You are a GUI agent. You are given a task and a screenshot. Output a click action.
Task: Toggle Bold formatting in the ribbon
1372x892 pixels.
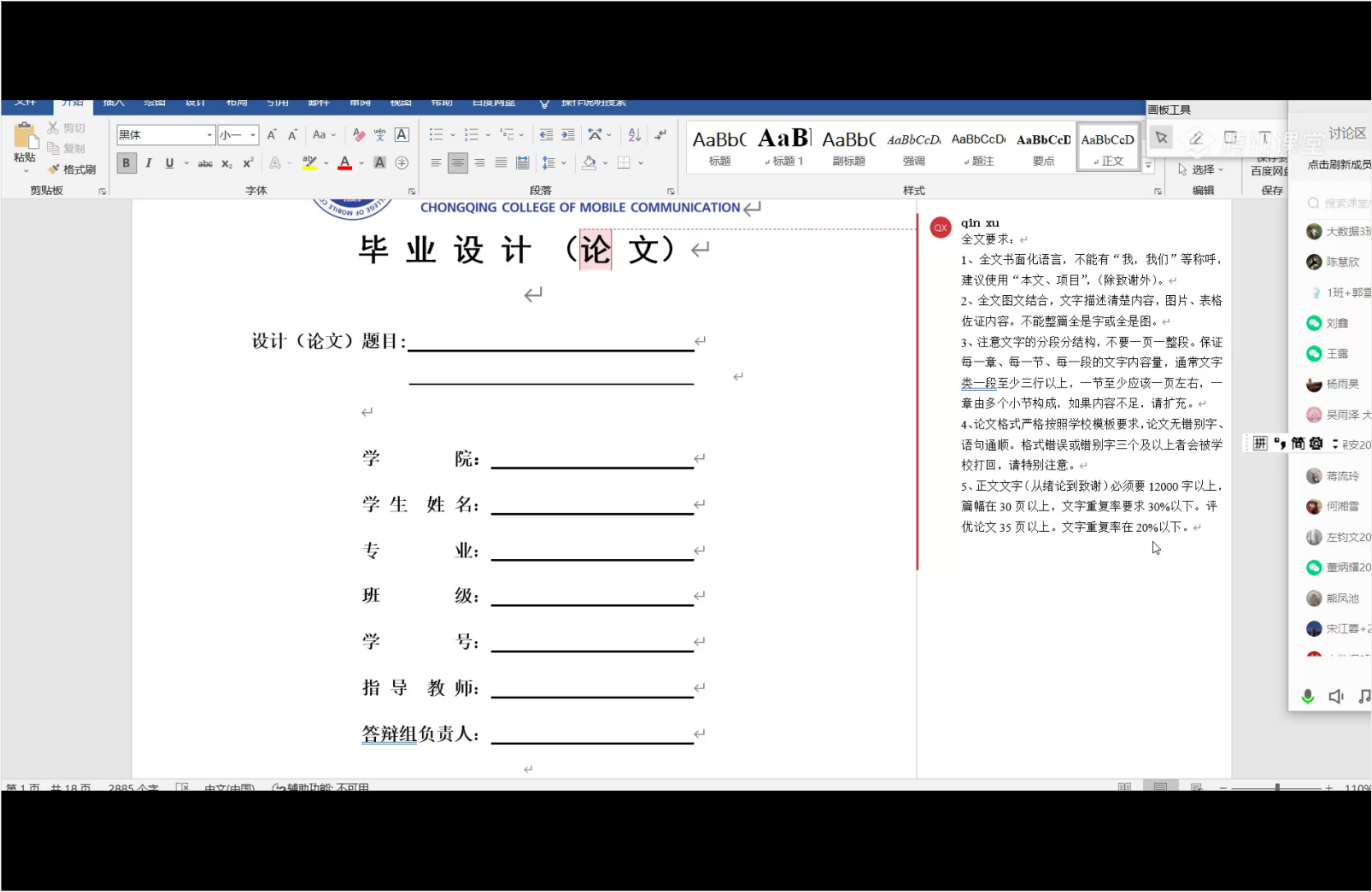click(x=126, y=163)
